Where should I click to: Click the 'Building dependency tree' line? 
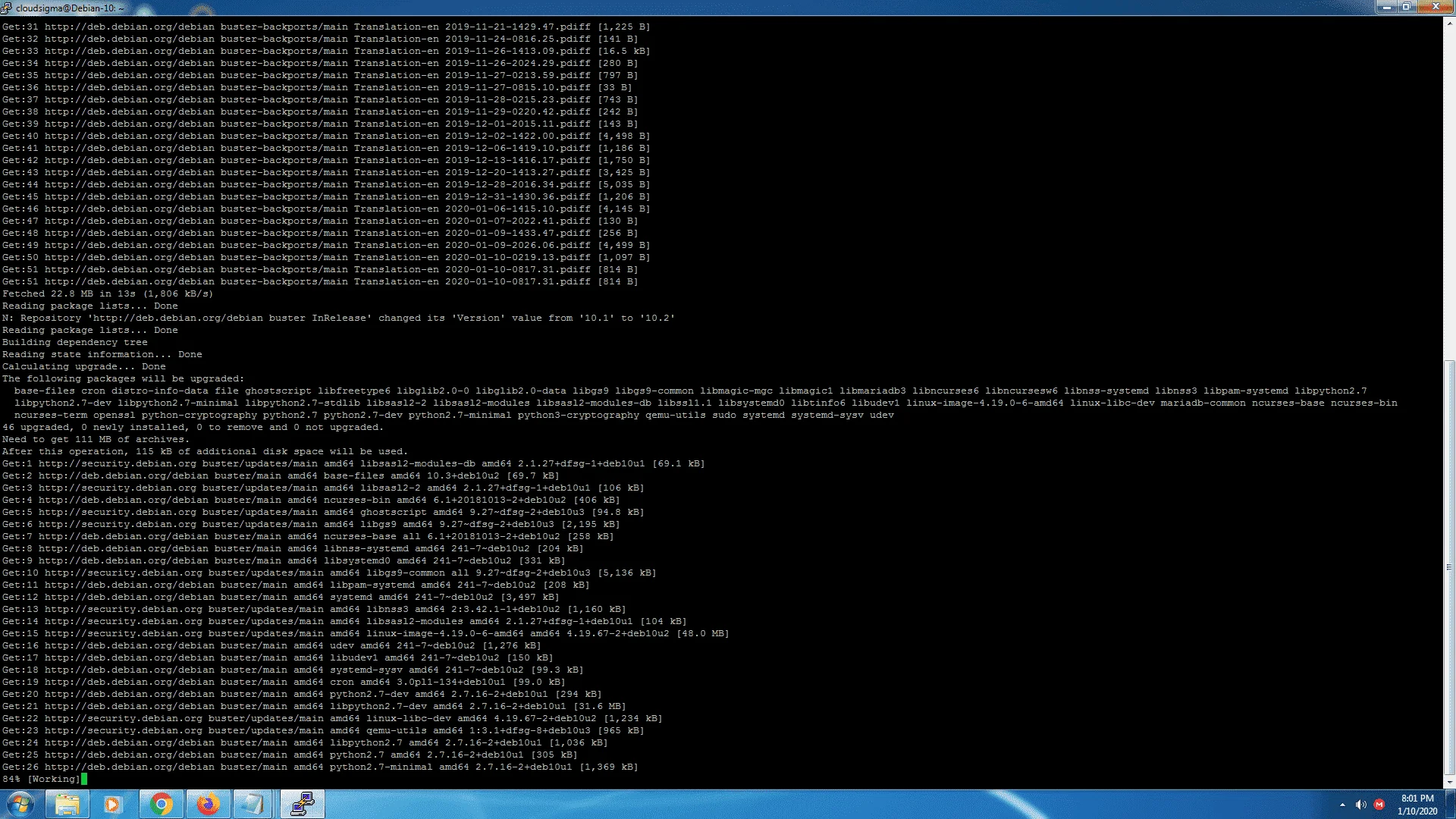point(74,342)
